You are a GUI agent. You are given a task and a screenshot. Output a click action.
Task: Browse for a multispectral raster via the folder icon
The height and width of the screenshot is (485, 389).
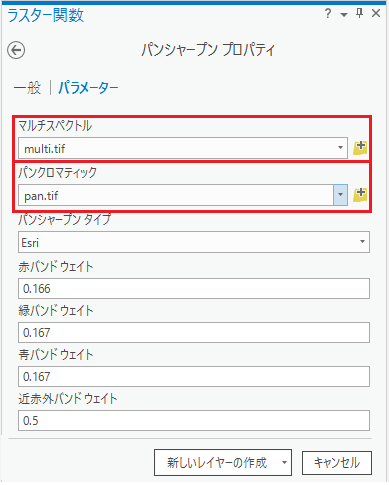pyautogui.click(x=360, y=148)
